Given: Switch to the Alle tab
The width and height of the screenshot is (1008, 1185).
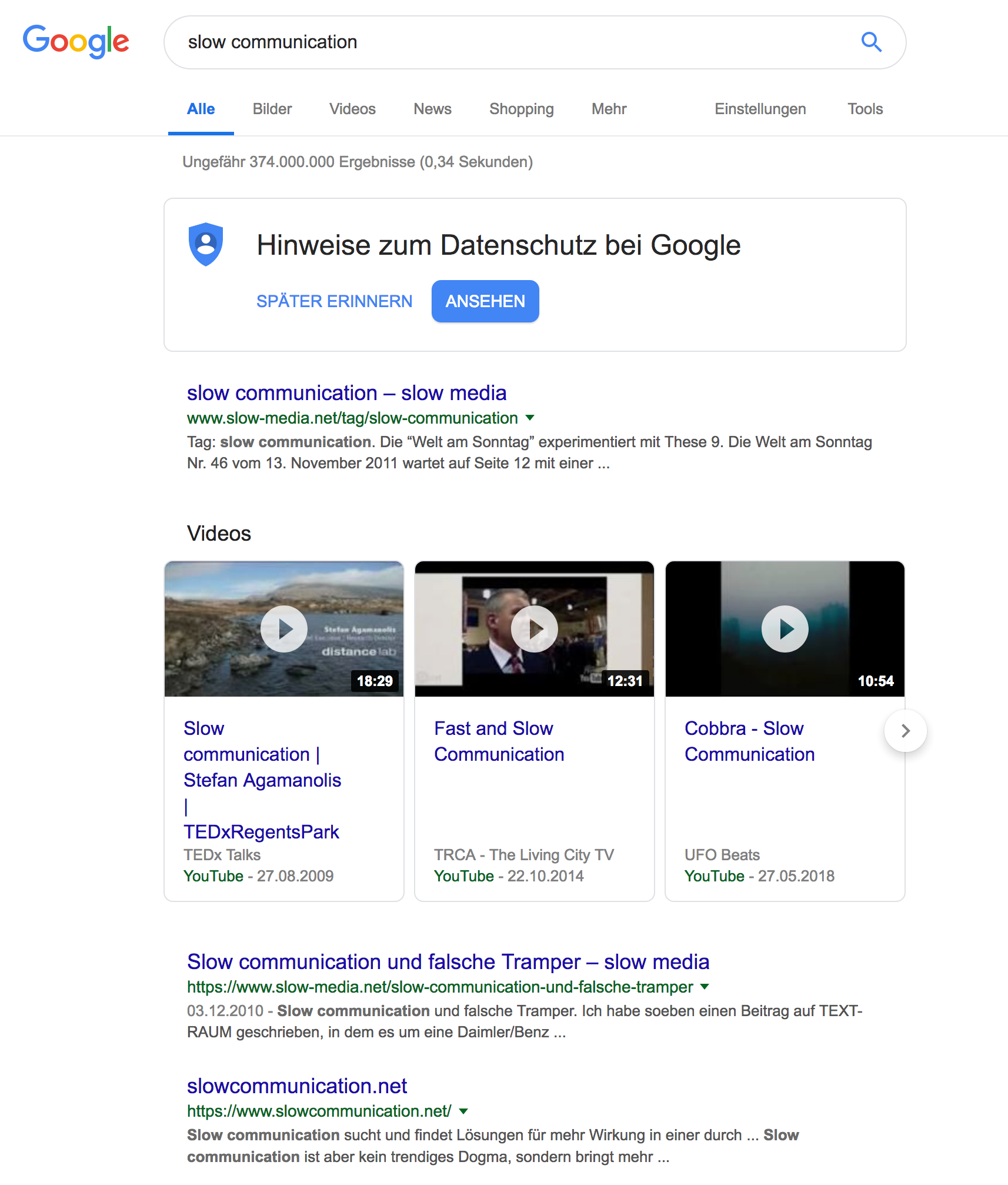Looking at the screenshot, I should click(x=201, y=109).
